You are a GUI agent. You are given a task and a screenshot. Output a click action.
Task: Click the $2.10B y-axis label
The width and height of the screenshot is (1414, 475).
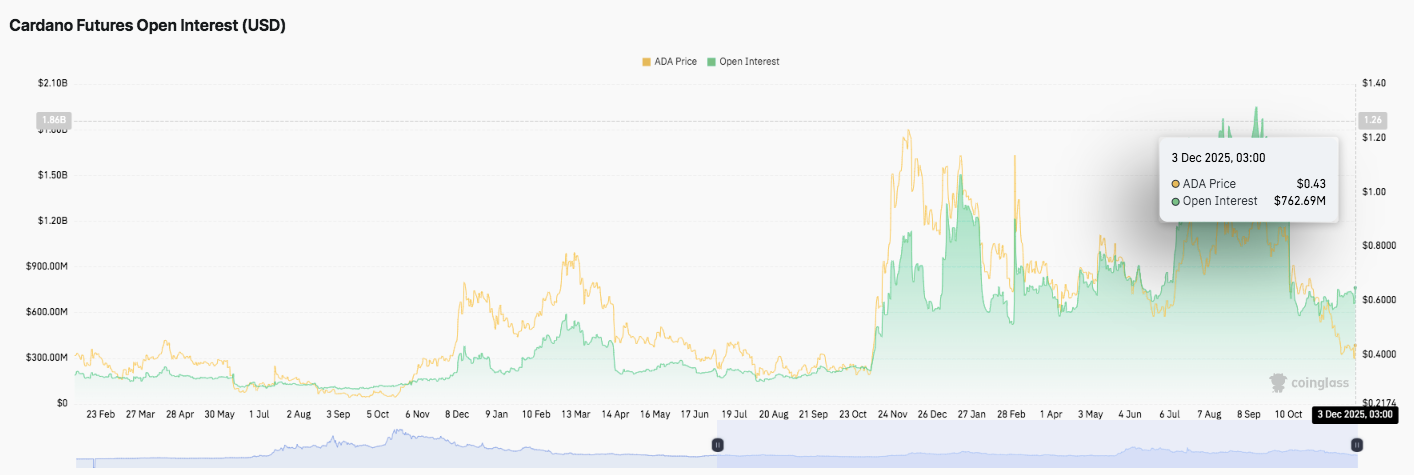51,83
